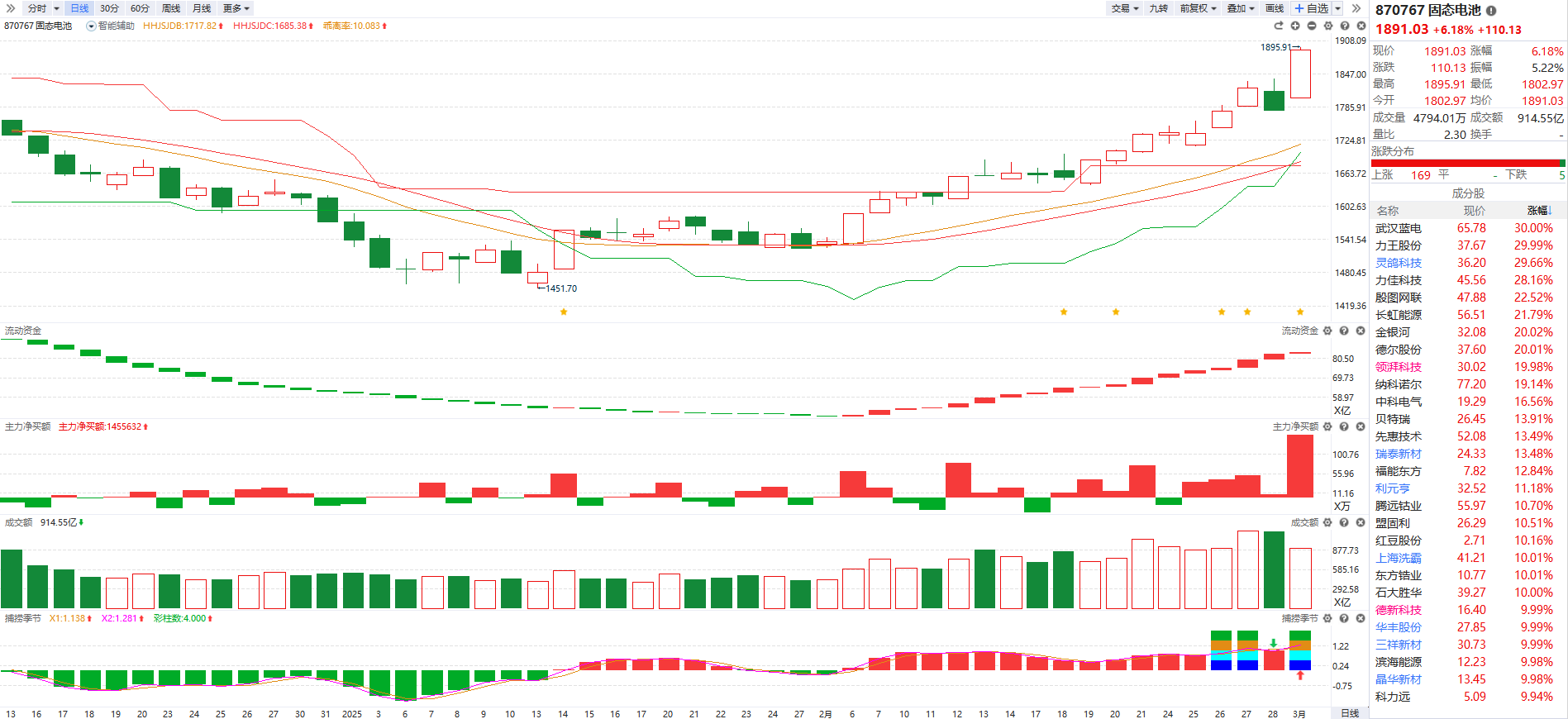Click the 画线 draw line button
This screenshot has height=719, width=1568.
(x=1275, y=8)
